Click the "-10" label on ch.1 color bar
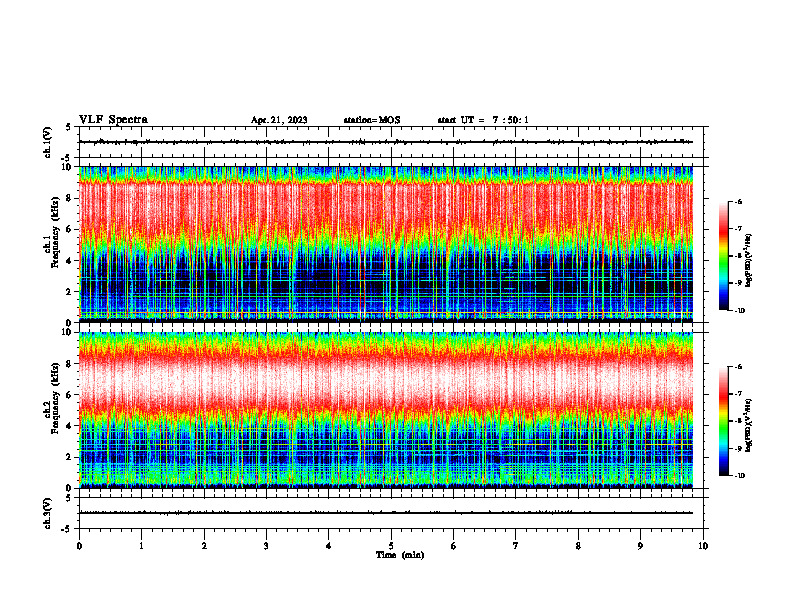This screenshot has height=612, width=792. (740, 311)
